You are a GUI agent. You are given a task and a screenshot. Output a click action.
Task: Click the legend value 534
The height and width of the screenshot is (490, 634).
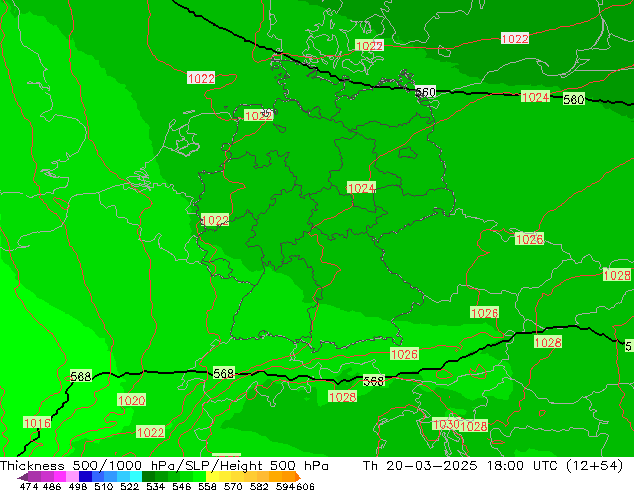tap(156, 486)
